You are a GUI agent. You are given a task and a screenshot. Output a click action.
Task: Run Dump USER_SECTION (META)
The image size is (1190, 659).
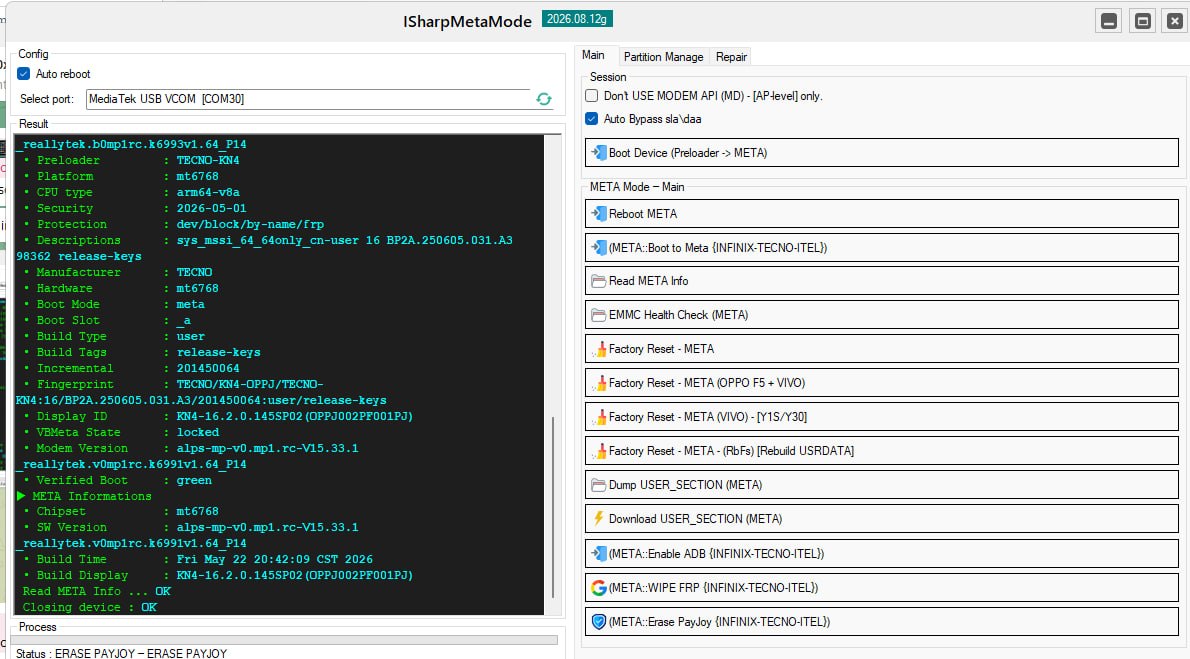pos(881,485)
